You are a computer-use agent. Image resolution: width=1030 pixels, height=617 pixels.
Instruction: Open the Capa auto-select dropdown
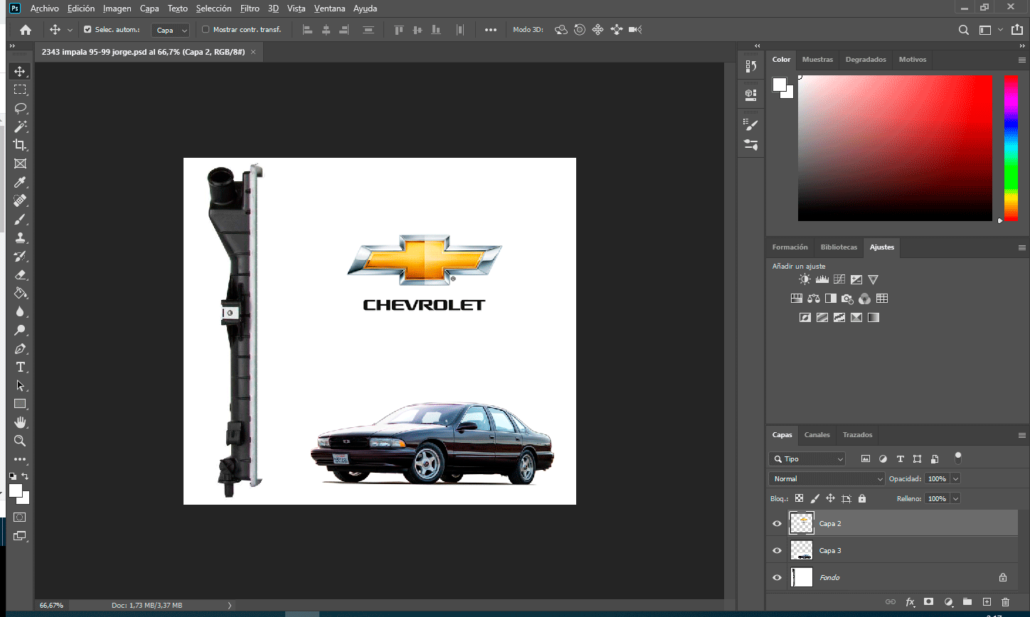171,30
